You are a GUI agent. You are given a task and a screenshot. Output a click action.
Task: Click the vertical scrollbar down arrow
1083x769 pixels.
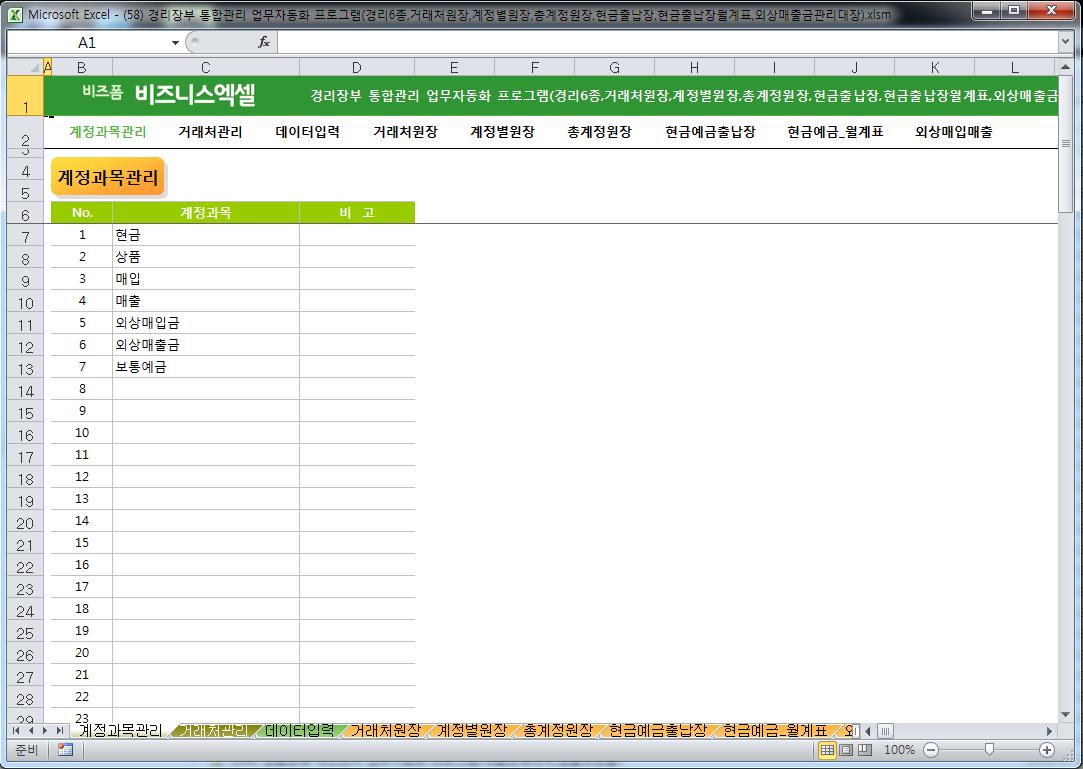pyautogui.click(x=1065, y=714)
